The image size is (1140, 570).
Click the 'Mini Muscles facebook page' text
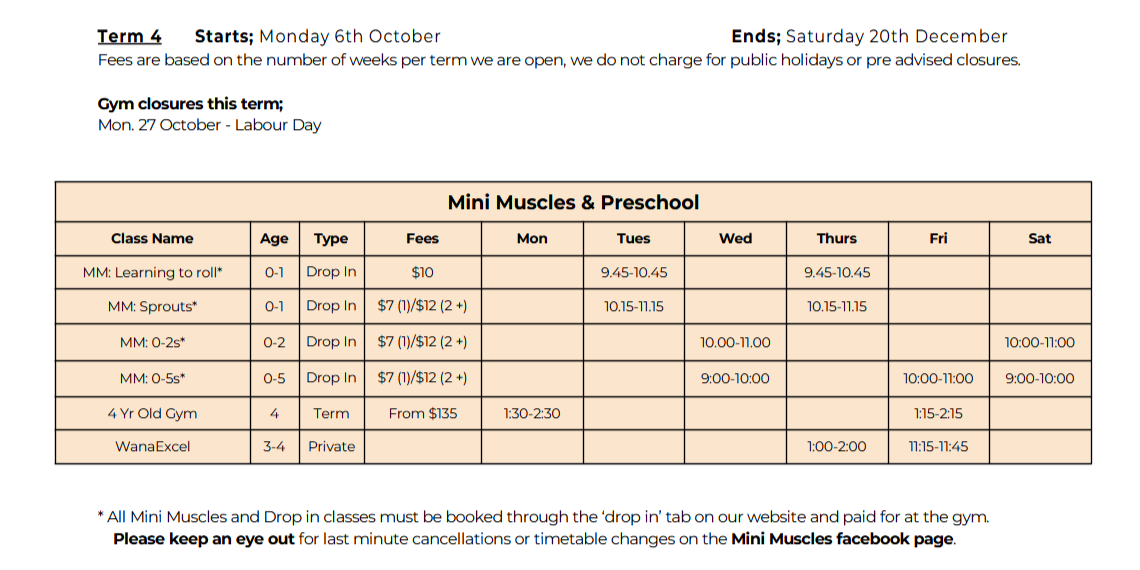point(842,539)
